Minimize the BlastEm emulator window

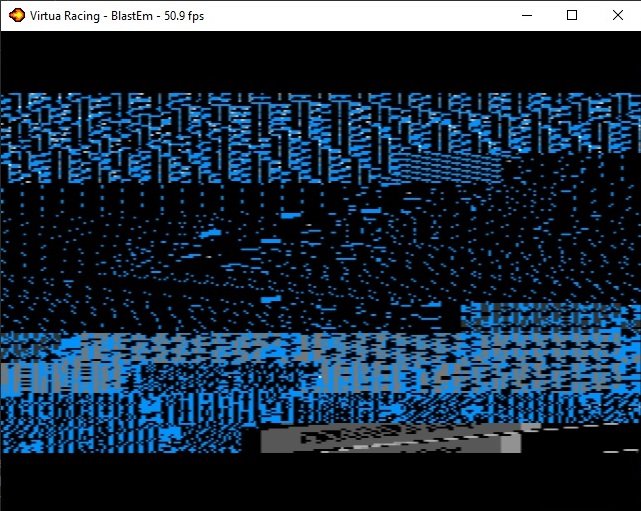[x=526, y=15]
